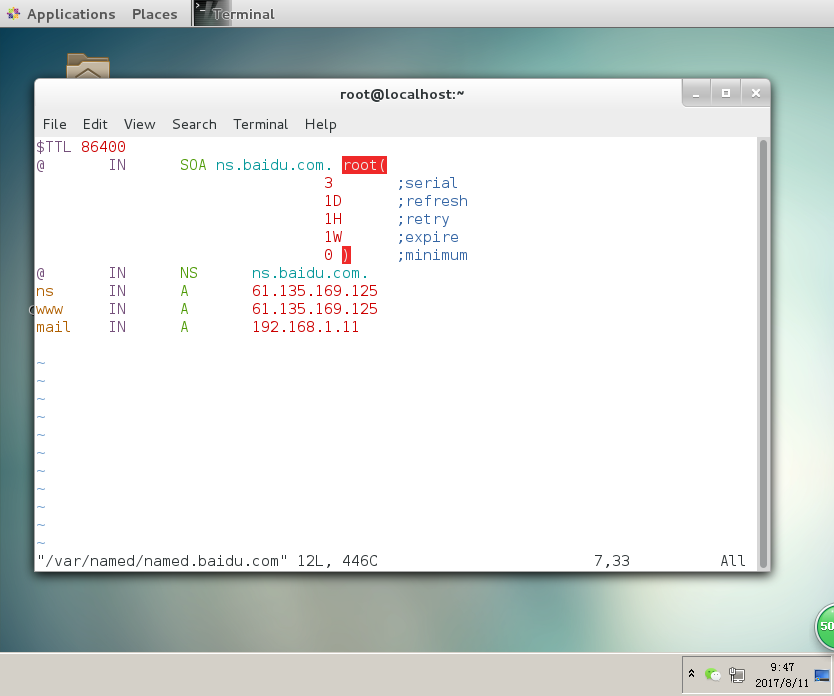Screen dimensions: 834x696
Task: Click the monitor icon right of the clock
Action: pyautogui.click(x=821, y=675)
